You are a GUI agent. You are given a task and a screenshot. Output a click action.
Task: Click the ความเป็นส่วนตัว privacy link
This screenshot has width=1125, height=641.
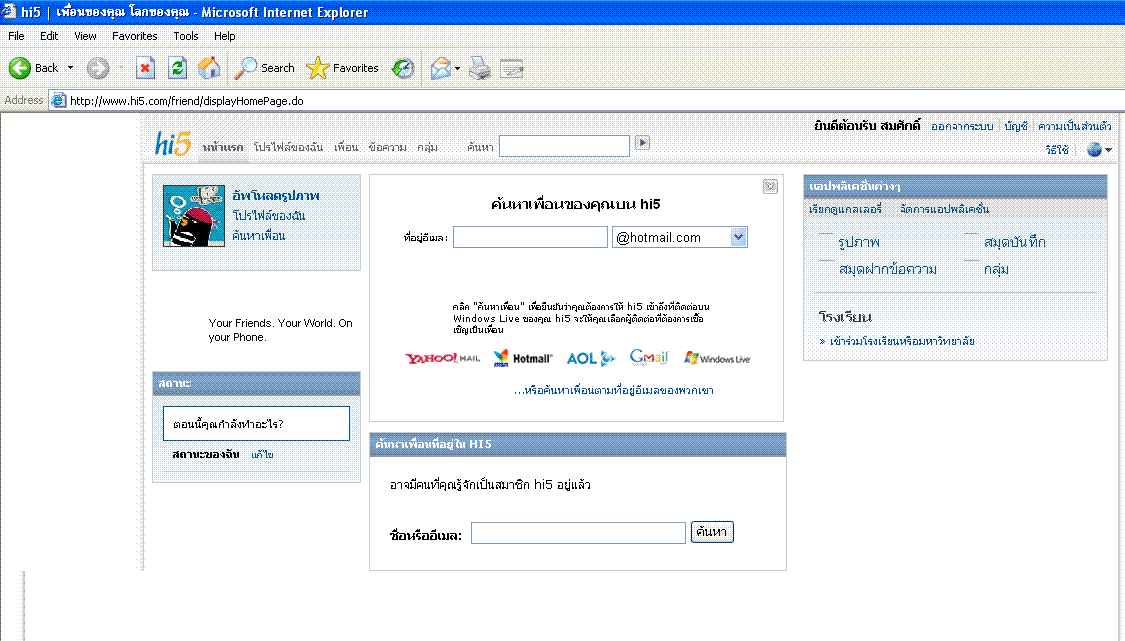click(x=1075, y=126)
